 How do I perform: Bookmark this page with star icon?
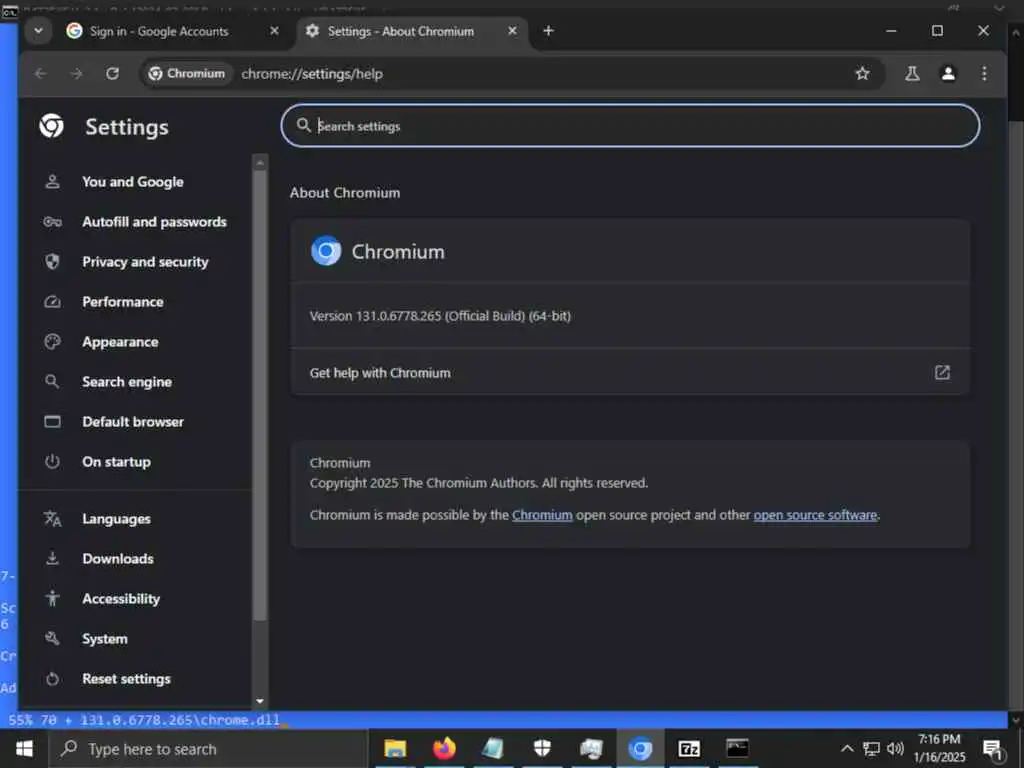863,73
